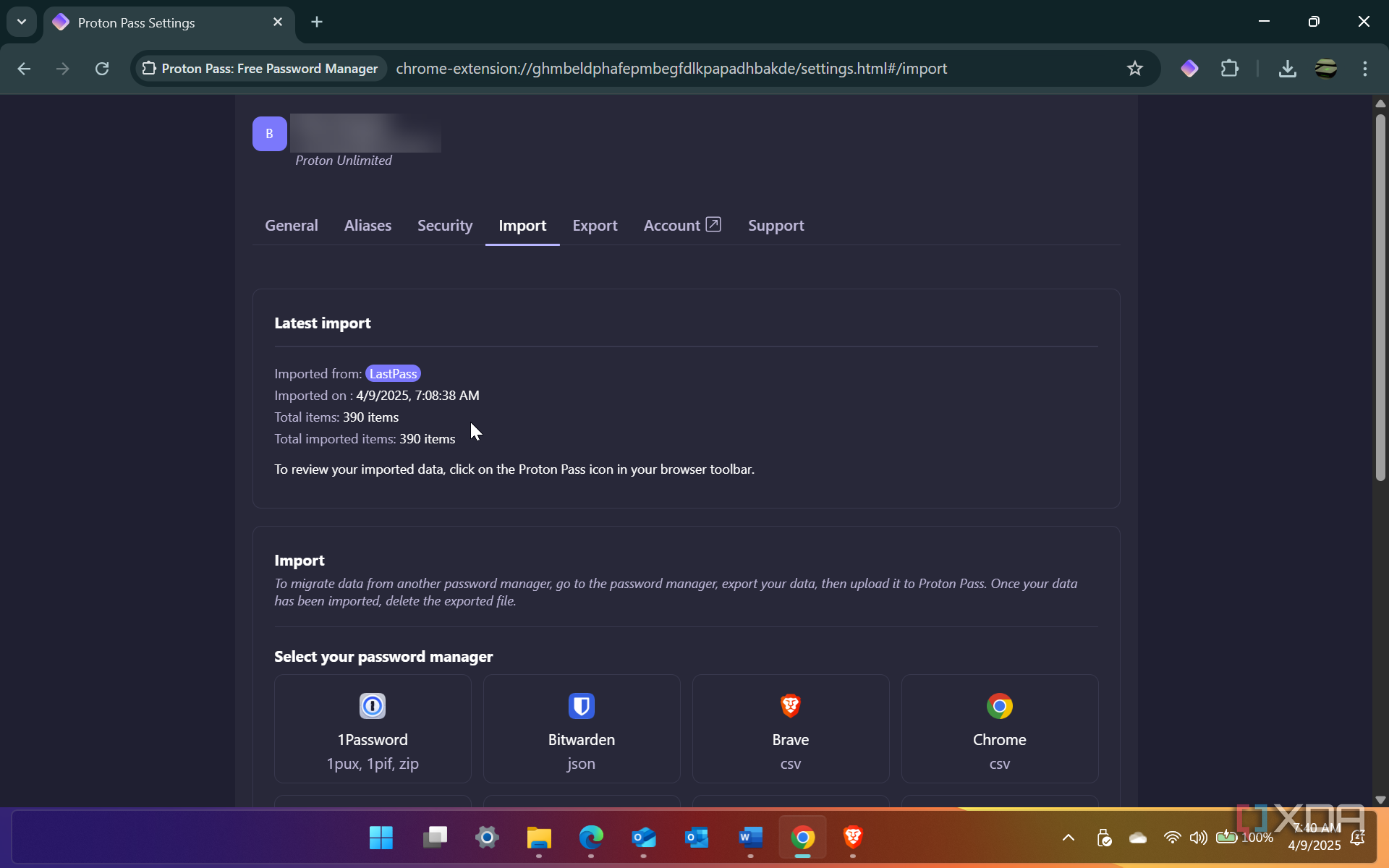Choose Brave csv import option

(x=791, y=728)
